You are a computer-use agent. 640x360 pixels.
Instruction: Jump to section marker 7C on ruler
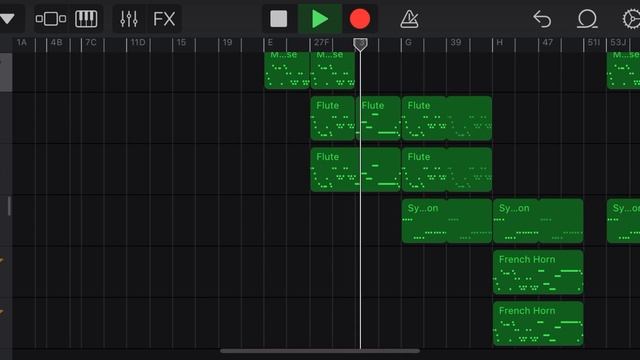pyautogui.click(x=91, y=42)
